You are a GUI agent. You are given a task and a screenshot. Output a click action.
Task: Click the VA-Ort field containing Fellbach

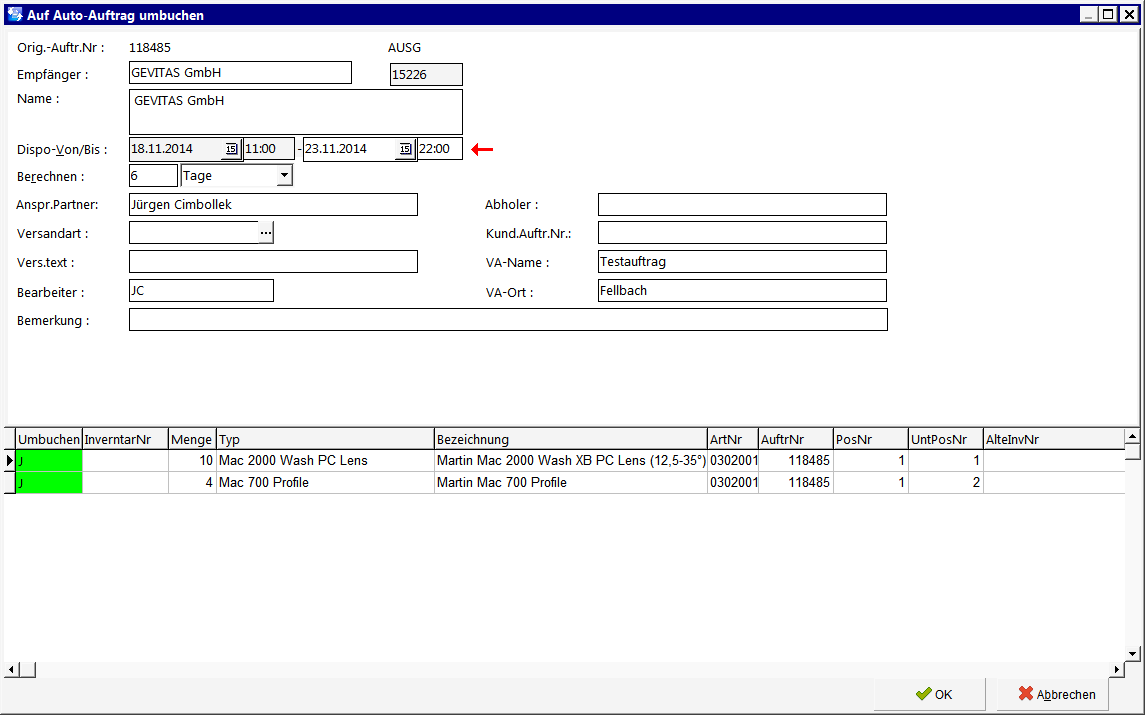click(742, 291)
